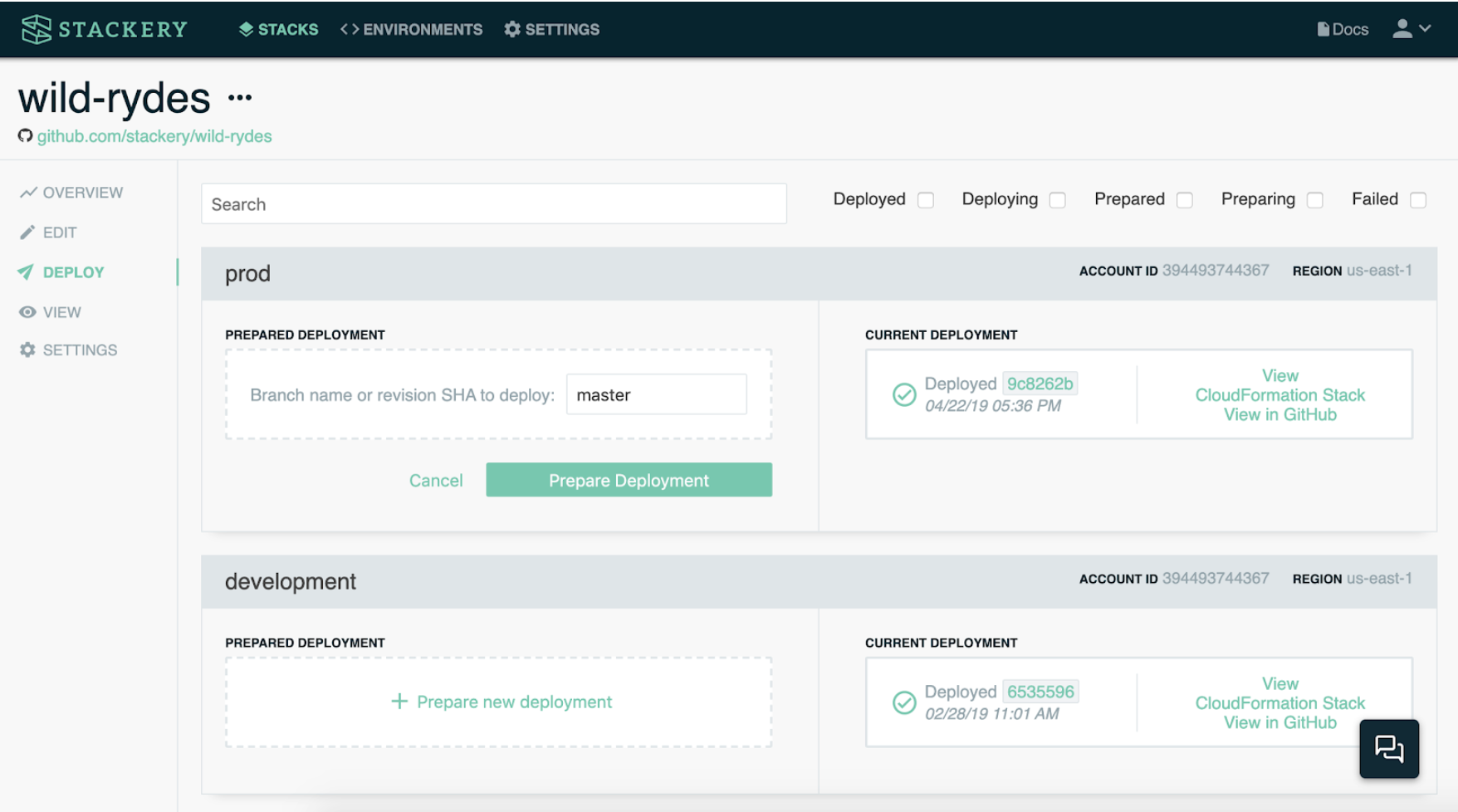Open the Stacks menu item
The height and width of the screenshot is (812, 1458).
pyautogui.click(x=279, y=29)
